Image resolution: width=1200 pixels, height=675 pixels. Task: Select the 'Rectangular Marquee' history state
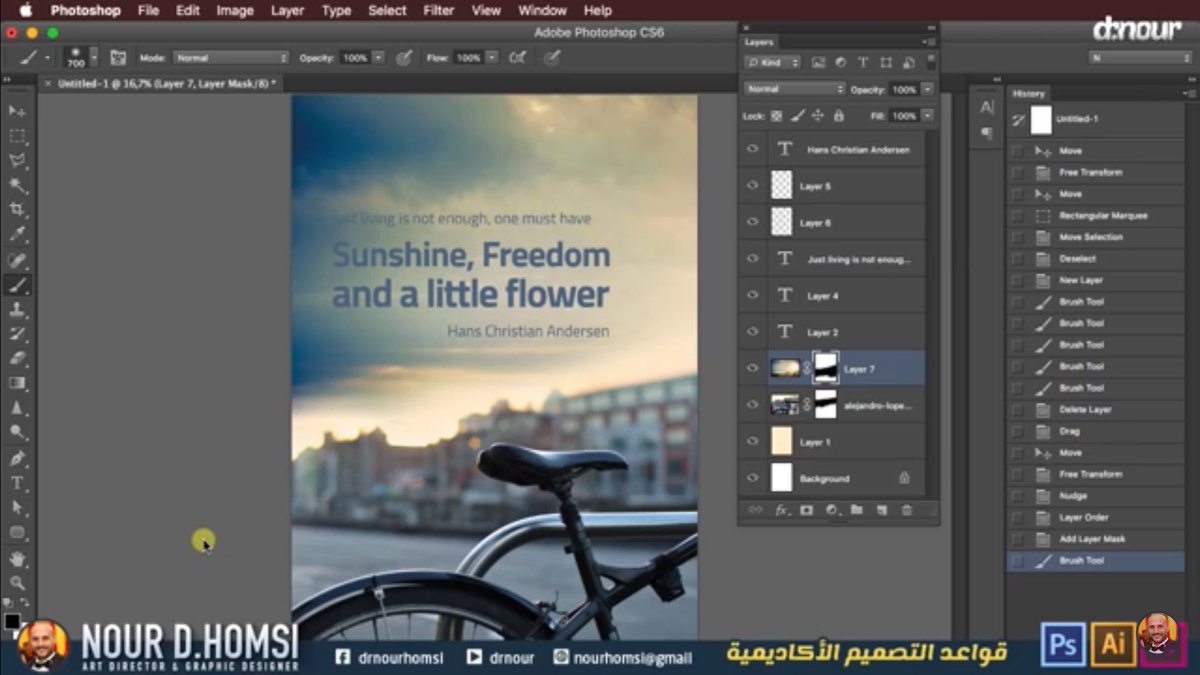(x=1095, y=216)
